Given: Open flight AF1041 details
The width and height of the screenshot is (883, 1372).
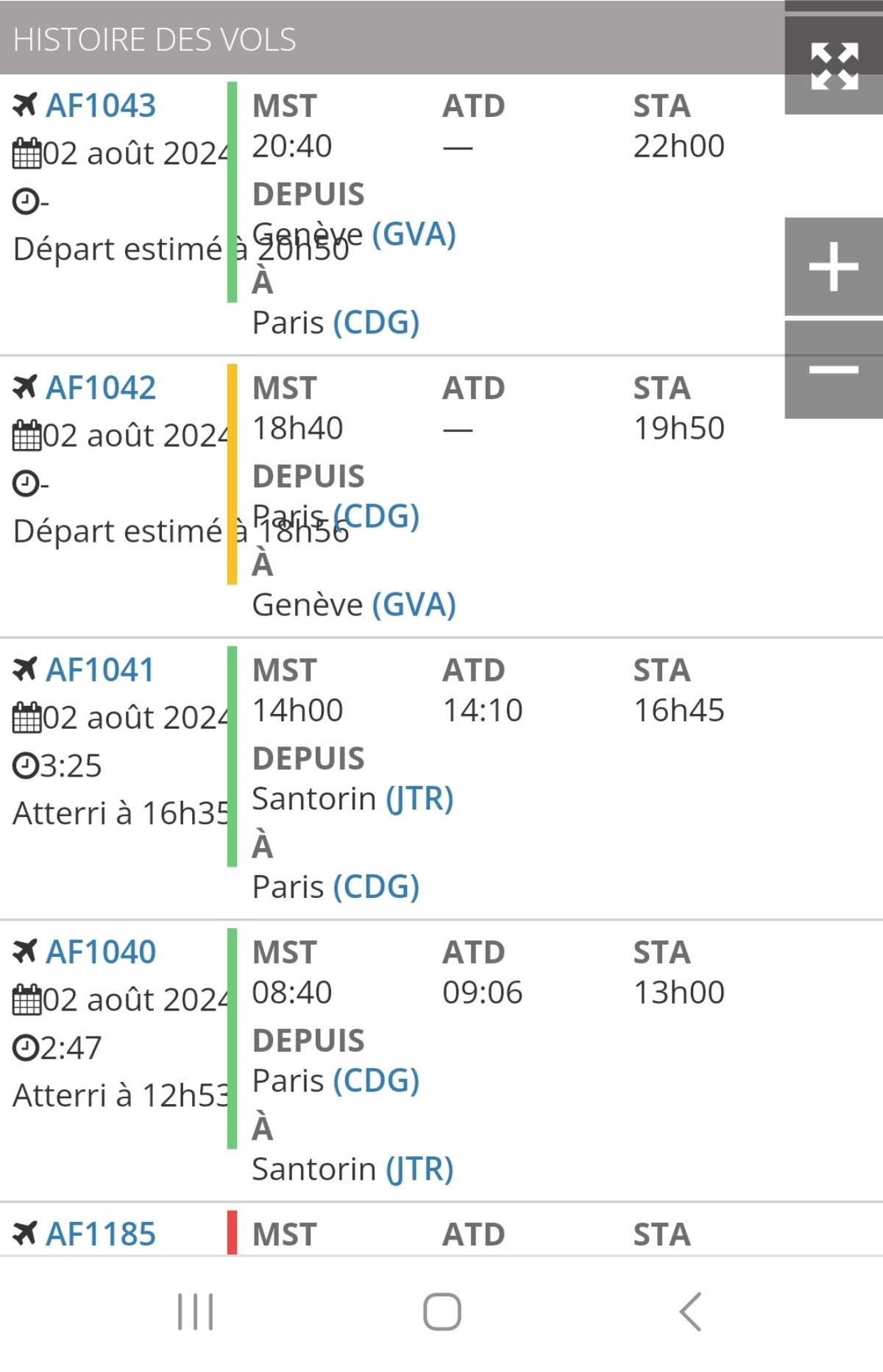Looking at the screenshot, I should coord(100,670).
